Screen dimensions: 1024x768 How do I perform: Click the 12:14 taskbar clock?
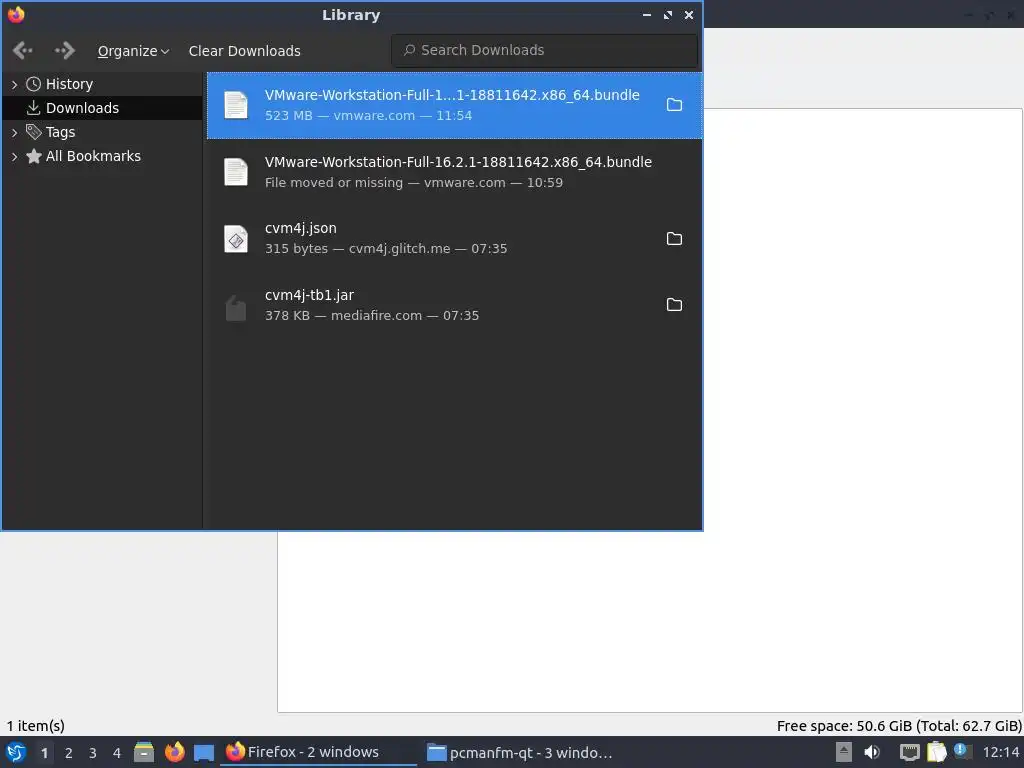click(x=1000, y=752)
